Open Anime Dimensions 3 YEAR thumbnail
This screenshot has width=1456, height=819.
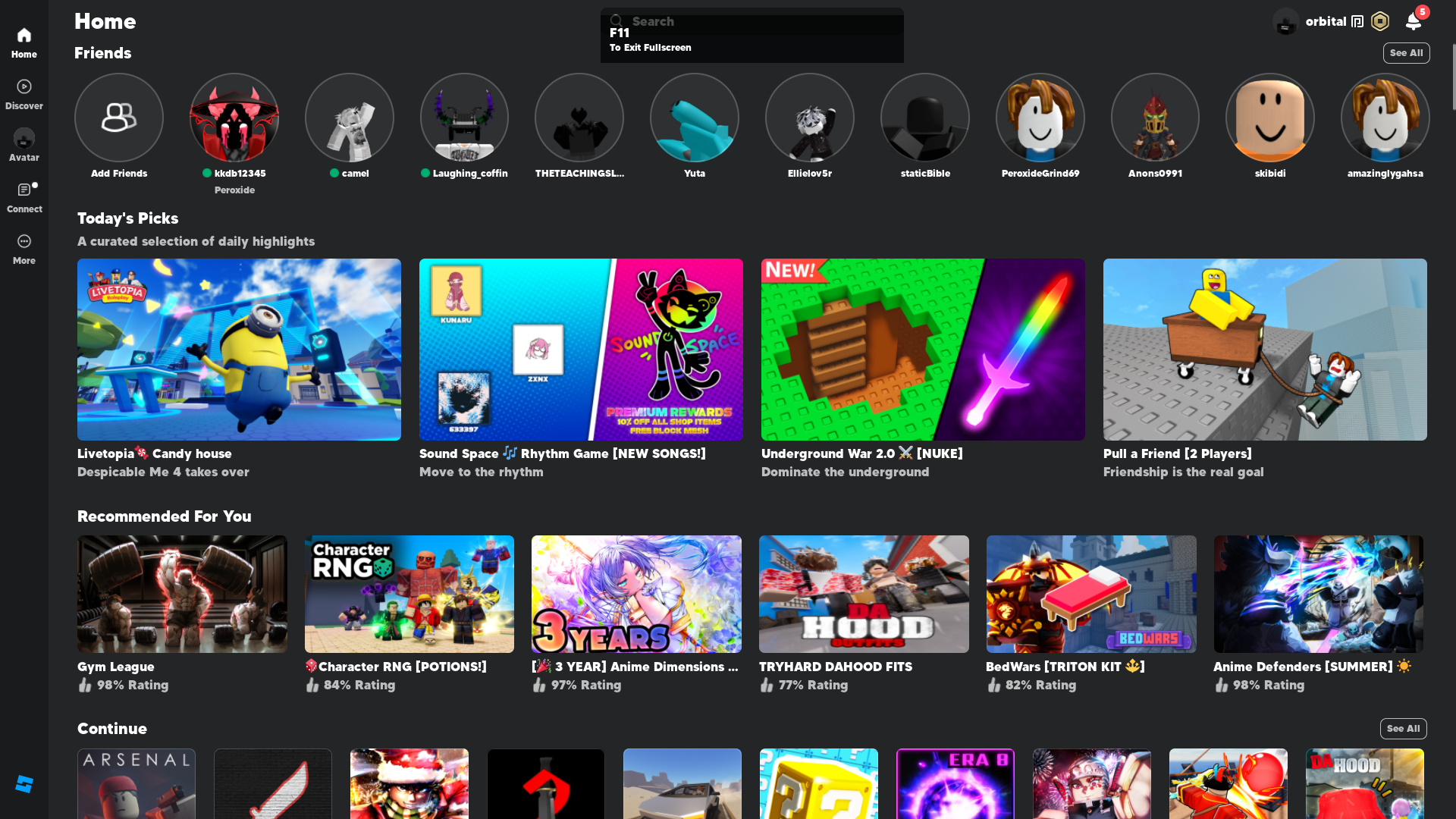(636, 595)
